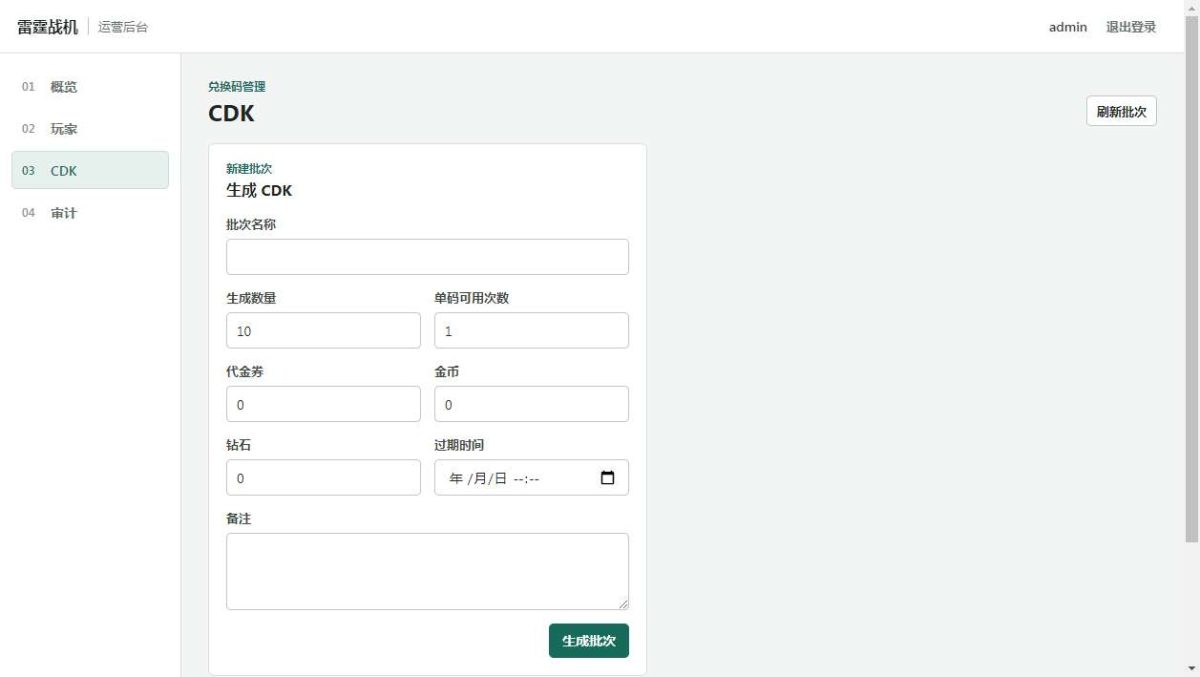Focus the 备注 text area
The height and width of the screenshot is (677, 1200).
pos(427,571)
